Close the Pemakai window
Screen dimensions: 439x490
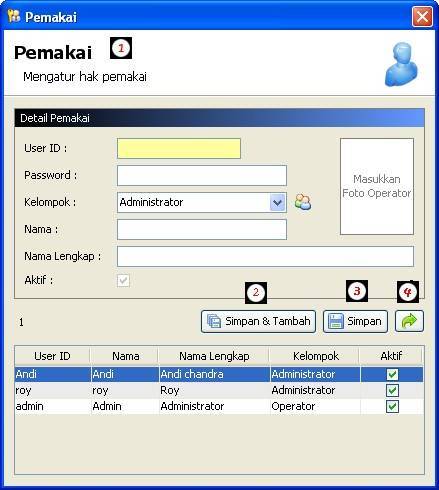[422, 16]
